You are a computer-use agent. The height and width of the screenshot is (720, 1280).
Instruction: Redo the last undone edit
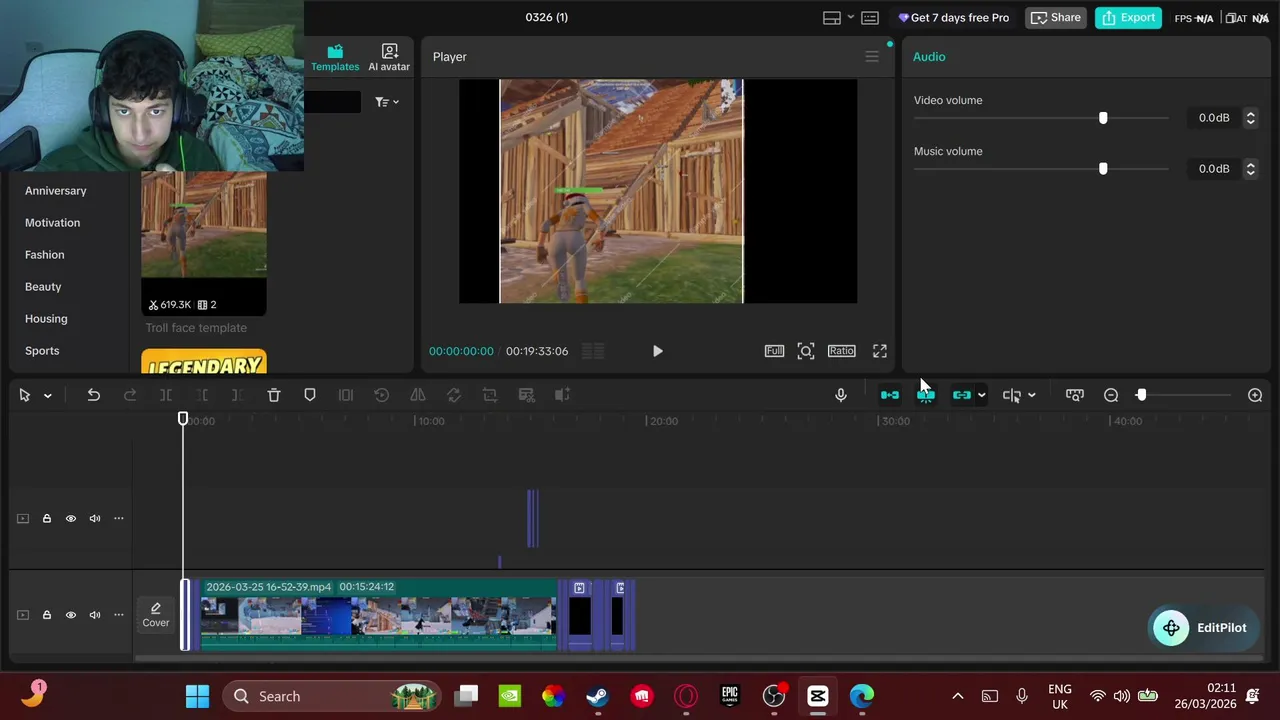130,395
